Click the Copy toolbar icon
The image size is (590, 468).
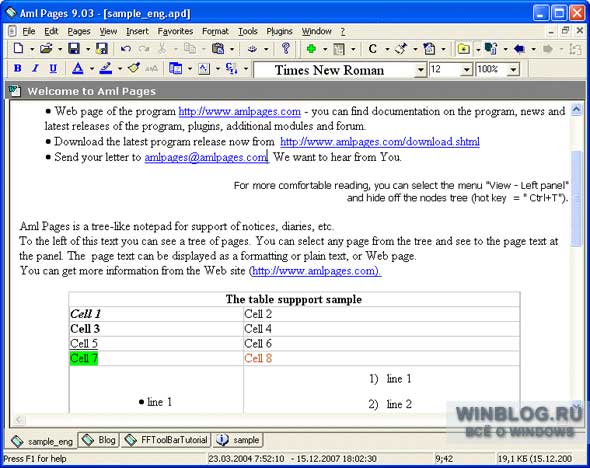[x=190, y=49]
